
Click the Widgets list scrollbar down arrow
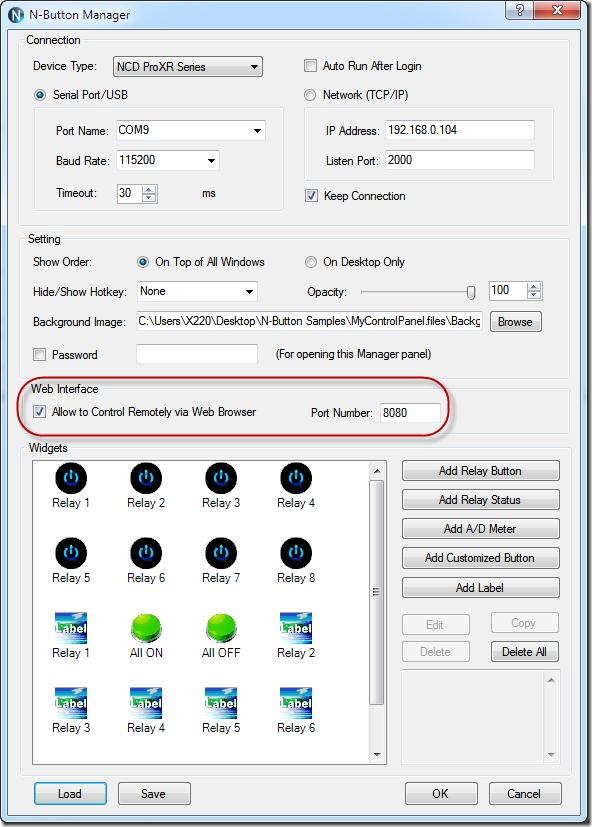coord(377,755)
